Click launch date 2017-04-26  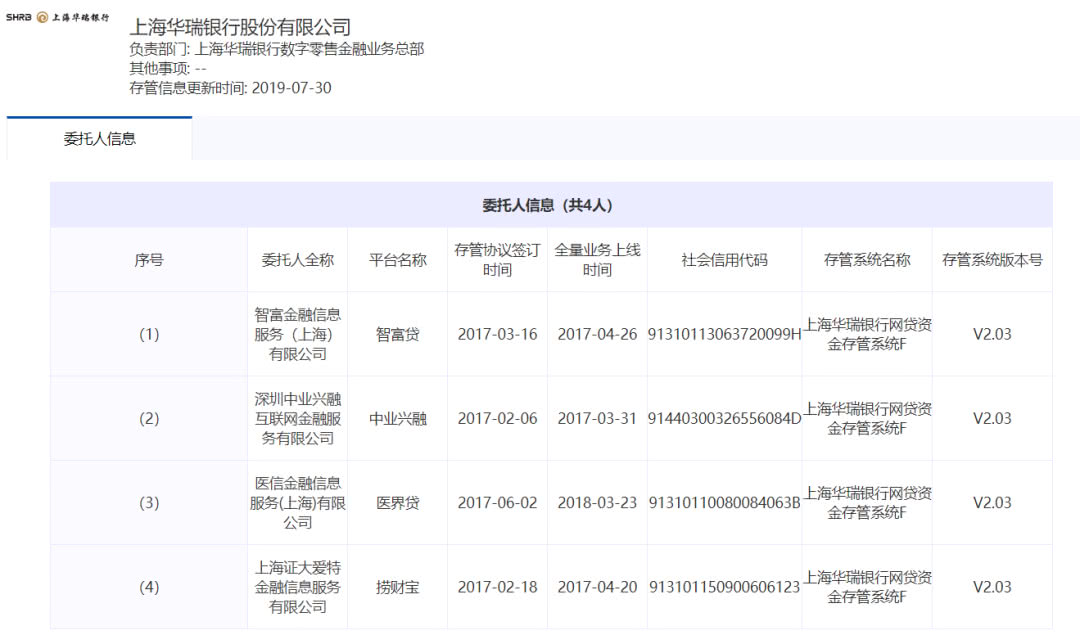click(597, 334)
